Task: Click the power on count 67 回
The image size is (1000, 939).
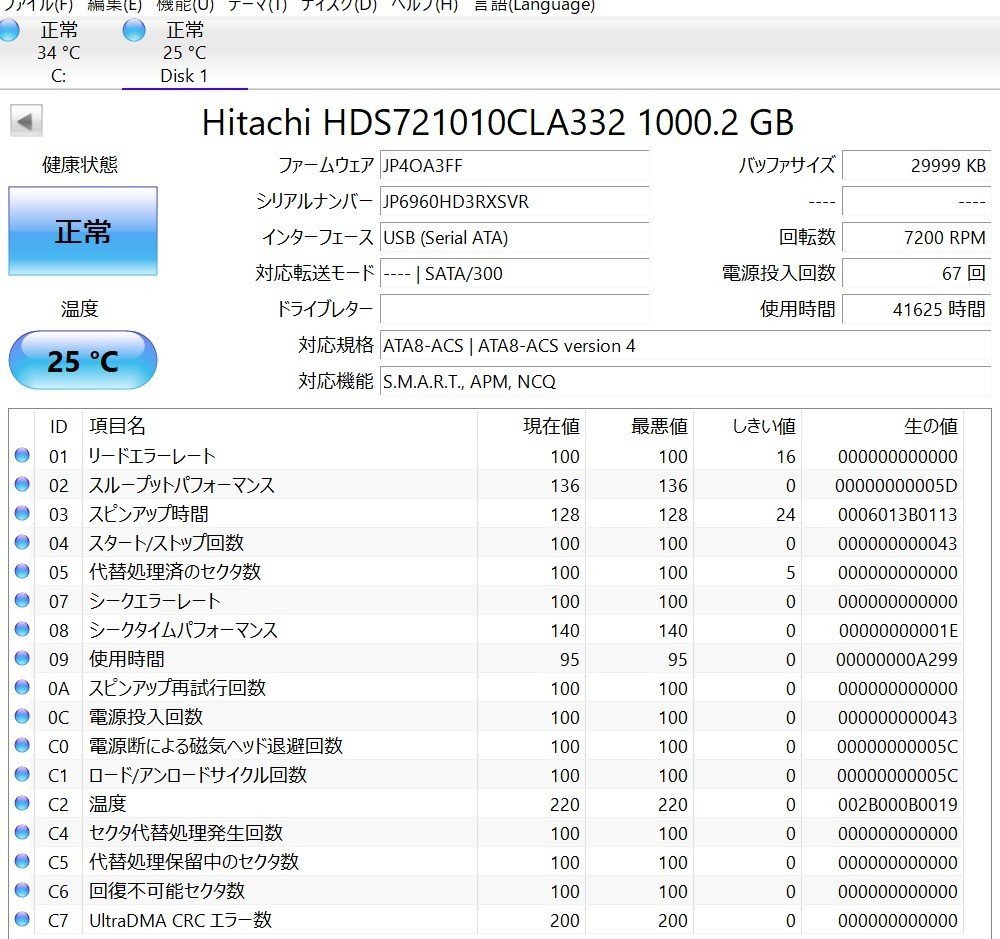Action: point(916,274)
